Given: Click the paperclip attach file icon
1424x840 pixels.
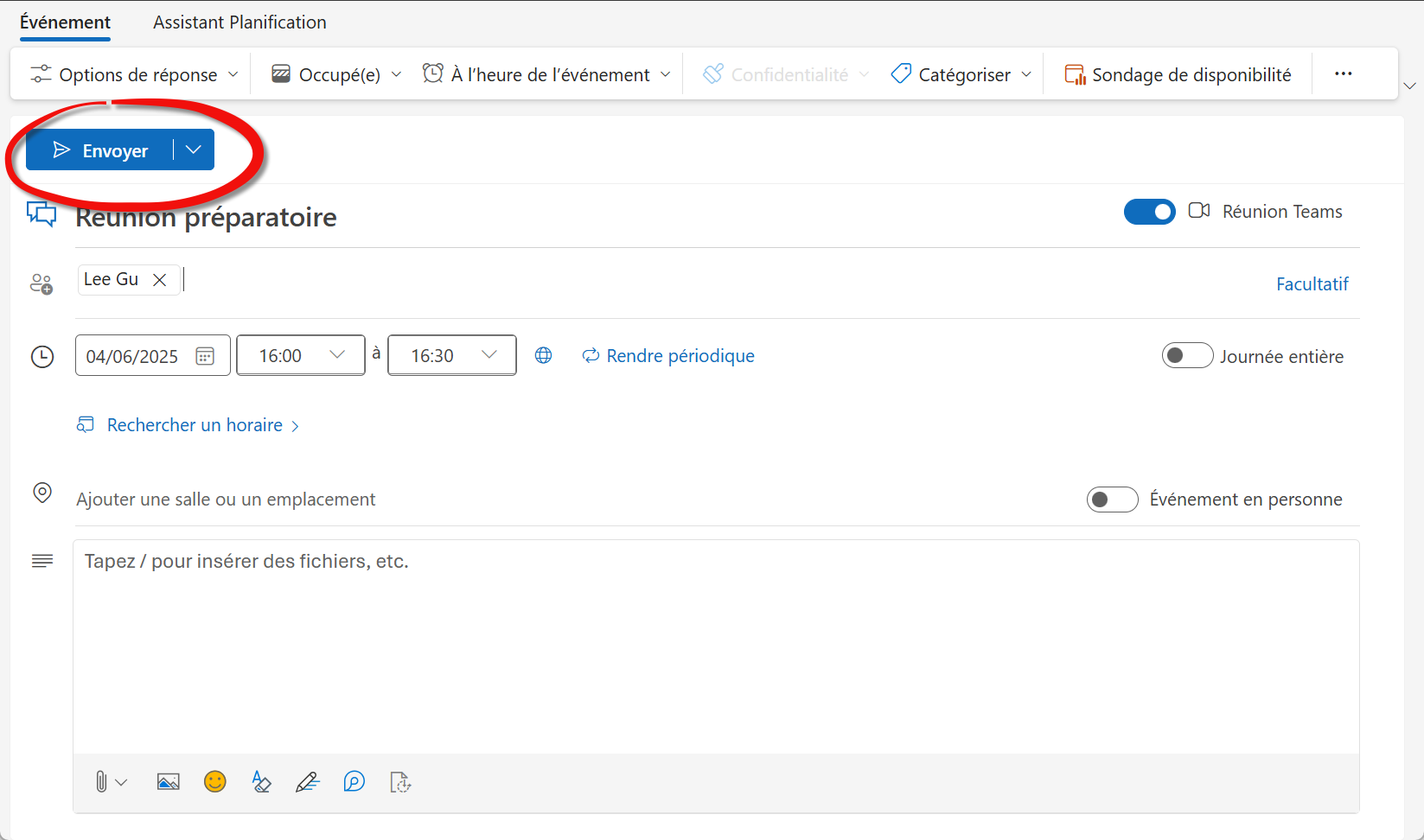Looking at the screenshot, I should coord(101,782).
